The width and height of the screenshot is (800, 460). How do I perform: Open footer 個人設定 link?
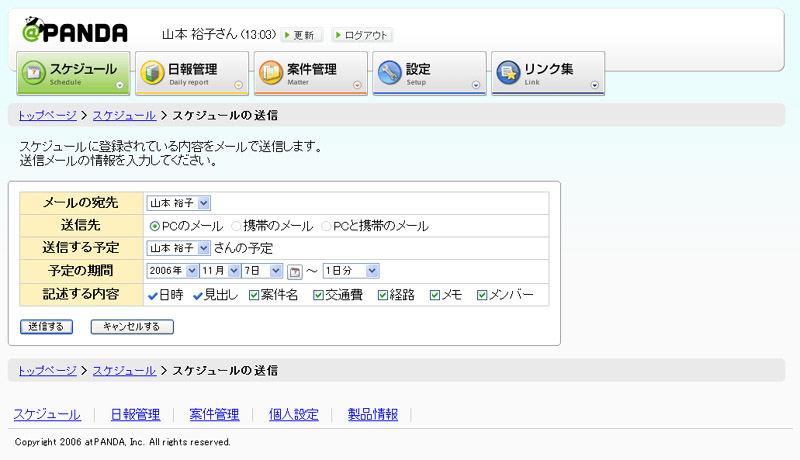click(294, 415)
